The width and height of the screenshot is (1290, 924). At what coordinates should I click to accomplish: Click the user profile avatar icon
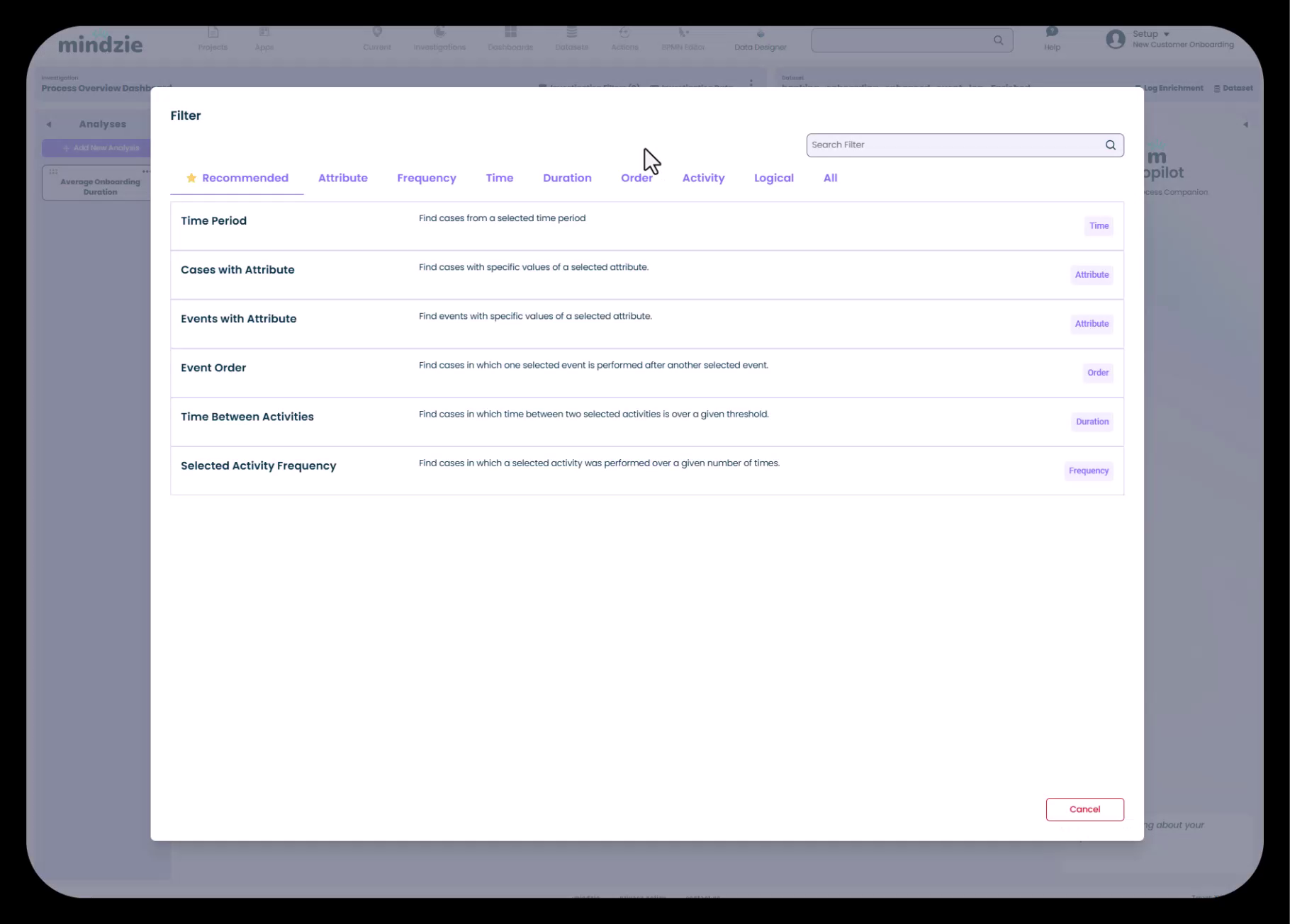coord(1115,39)
